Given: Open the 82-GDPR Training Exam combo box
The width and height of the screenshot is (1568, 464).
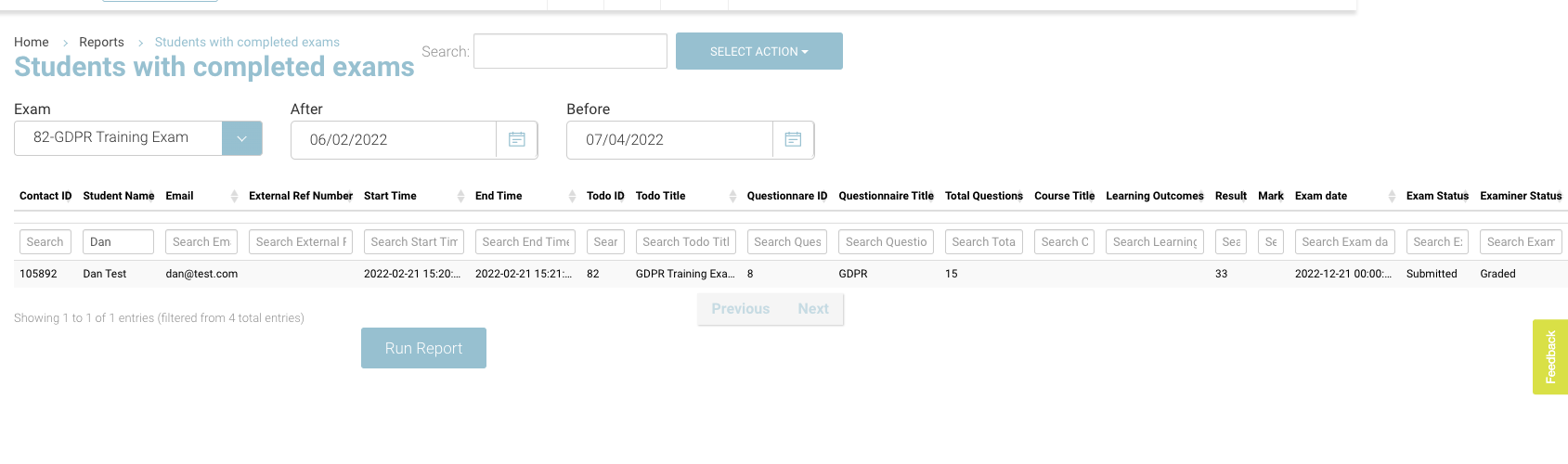Looking at the screenshot, I should pos(118,138).
